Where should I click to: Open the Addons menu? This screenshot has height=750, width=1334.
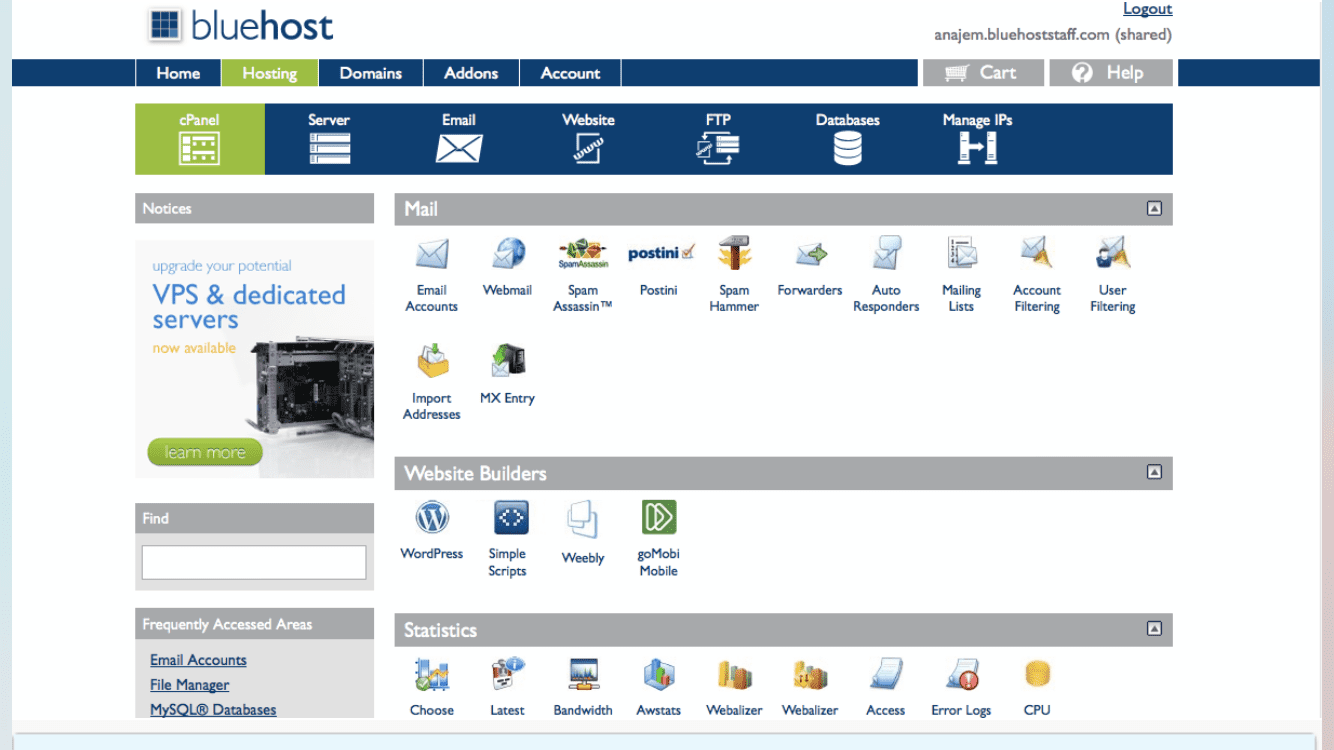click(472, 73)
